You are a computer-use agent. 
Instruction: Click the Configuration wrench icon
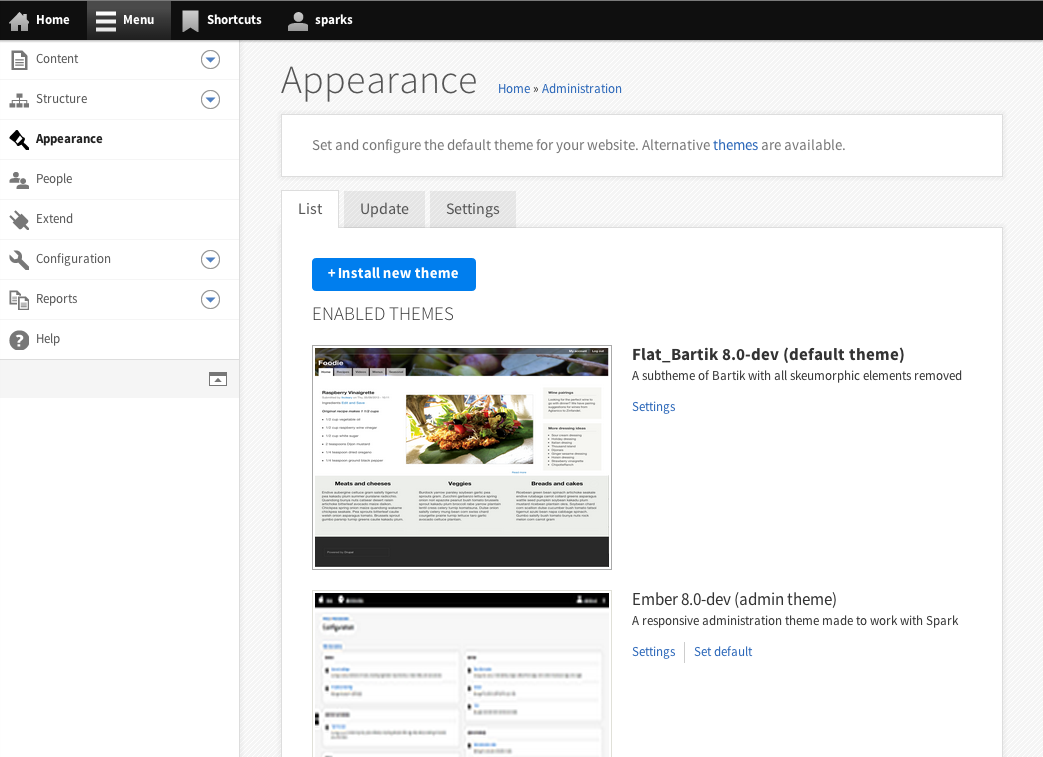click(x=19, y=259)
